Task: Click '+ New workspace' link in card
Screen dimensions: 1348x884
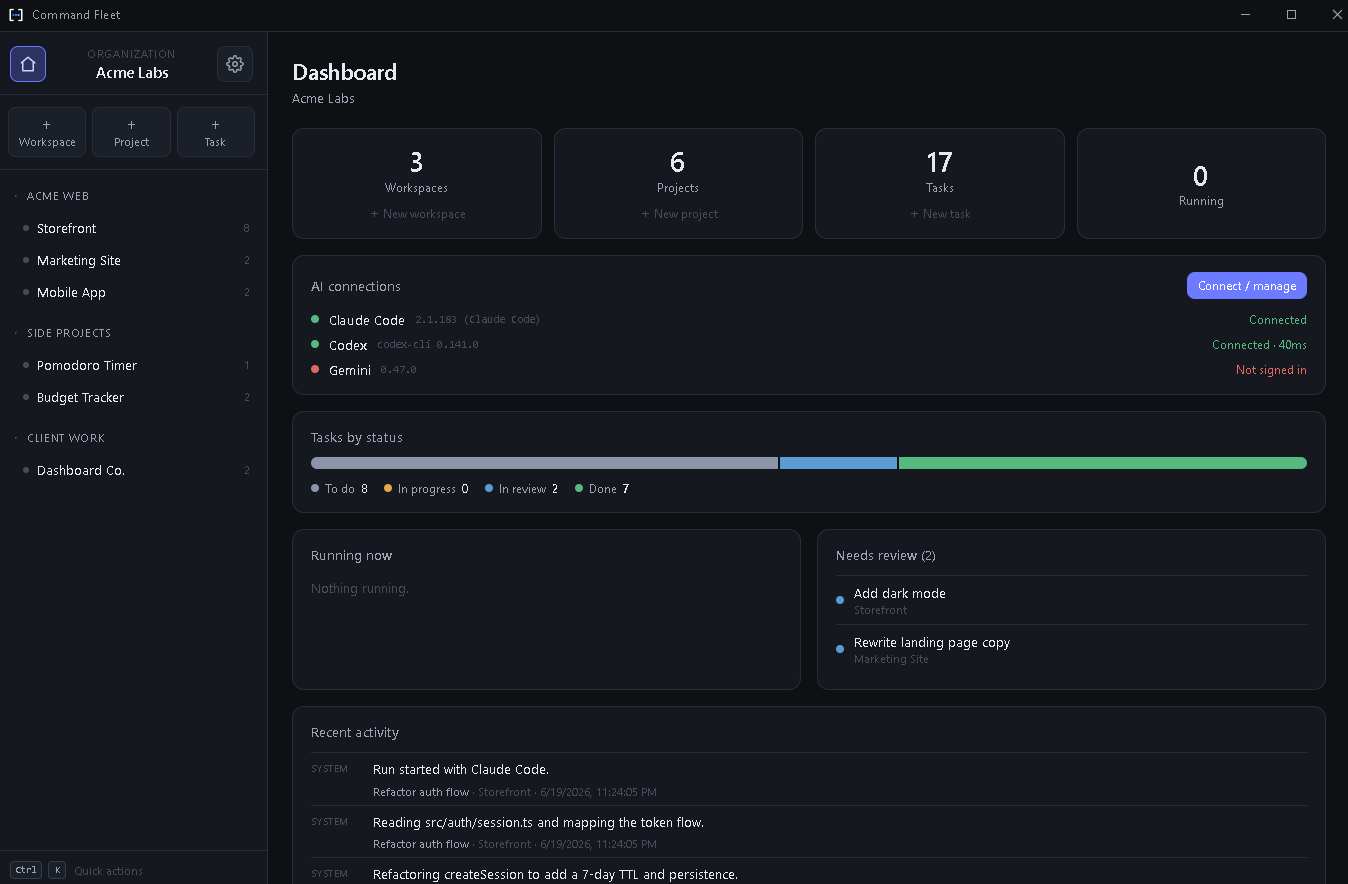Action: (x=417, y=214)
